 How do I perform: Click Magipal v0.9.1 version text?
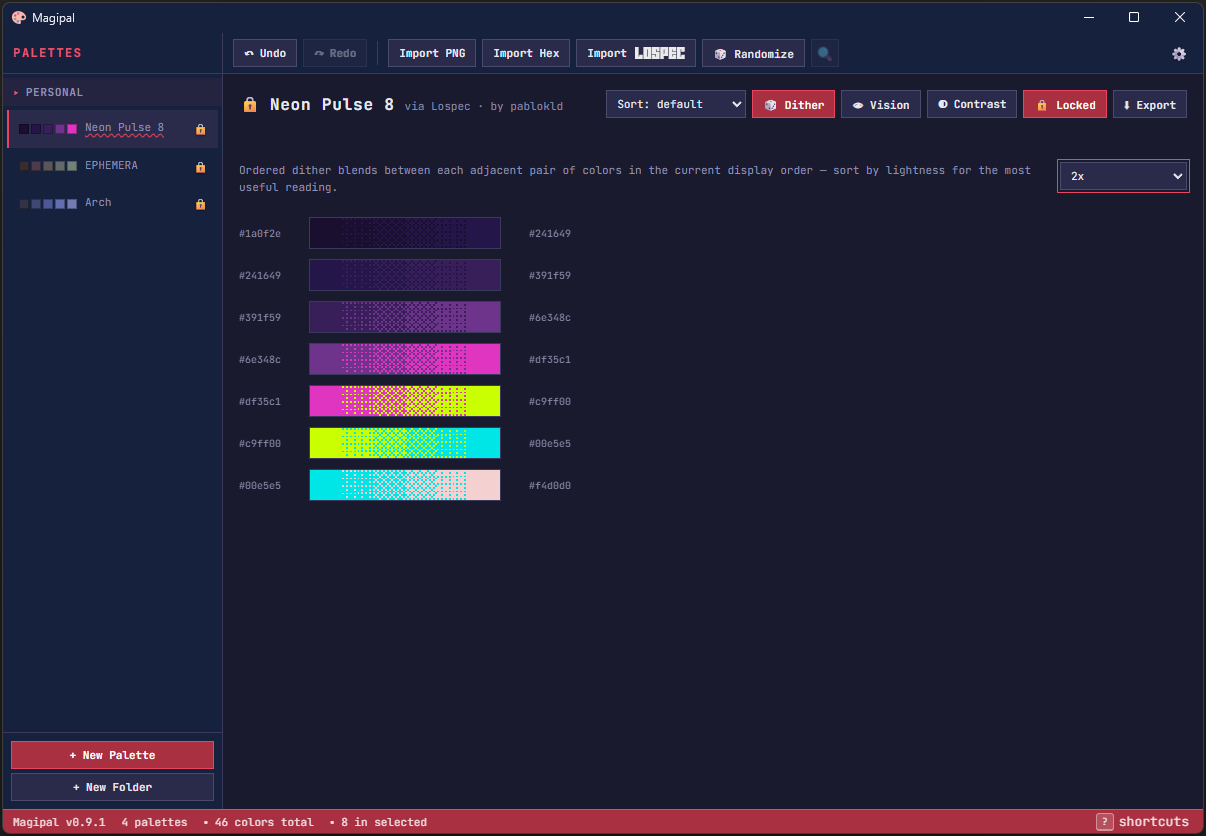pos(59,822)
